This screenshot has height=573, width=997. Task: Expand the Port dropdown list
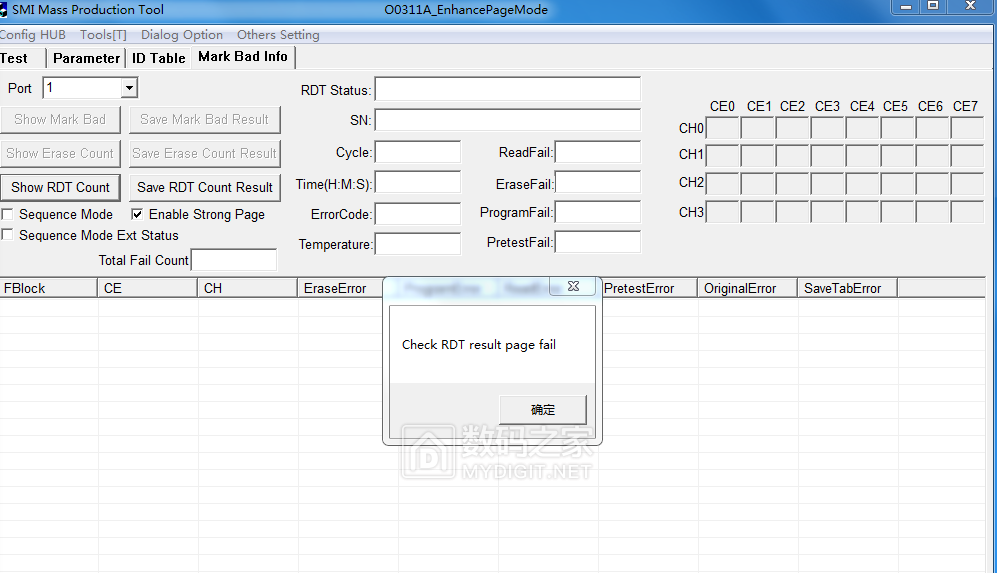(129, 88)
